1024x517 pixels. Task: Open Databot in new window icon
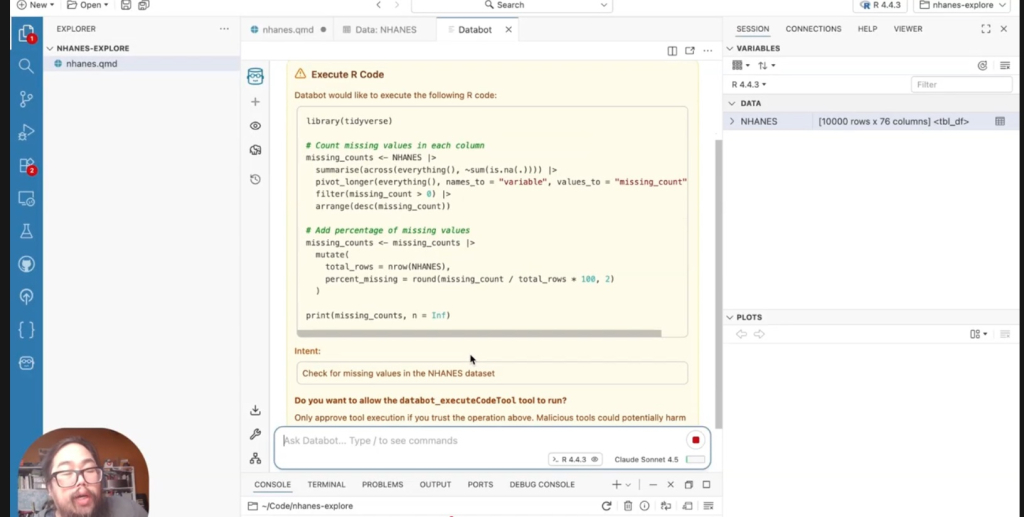690,51
